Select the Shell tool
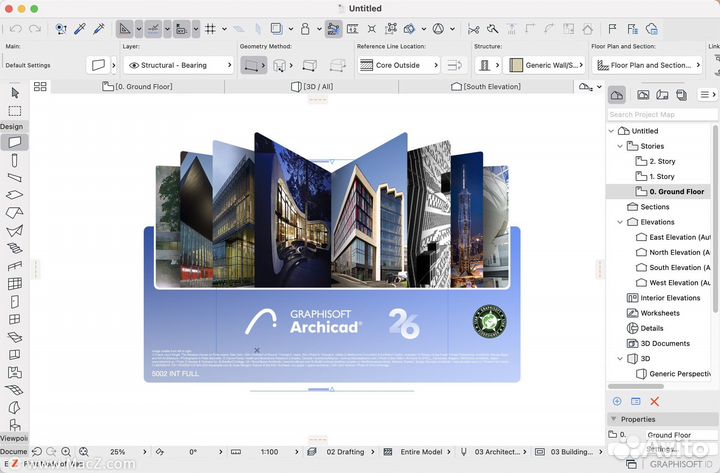 [15, 231]
